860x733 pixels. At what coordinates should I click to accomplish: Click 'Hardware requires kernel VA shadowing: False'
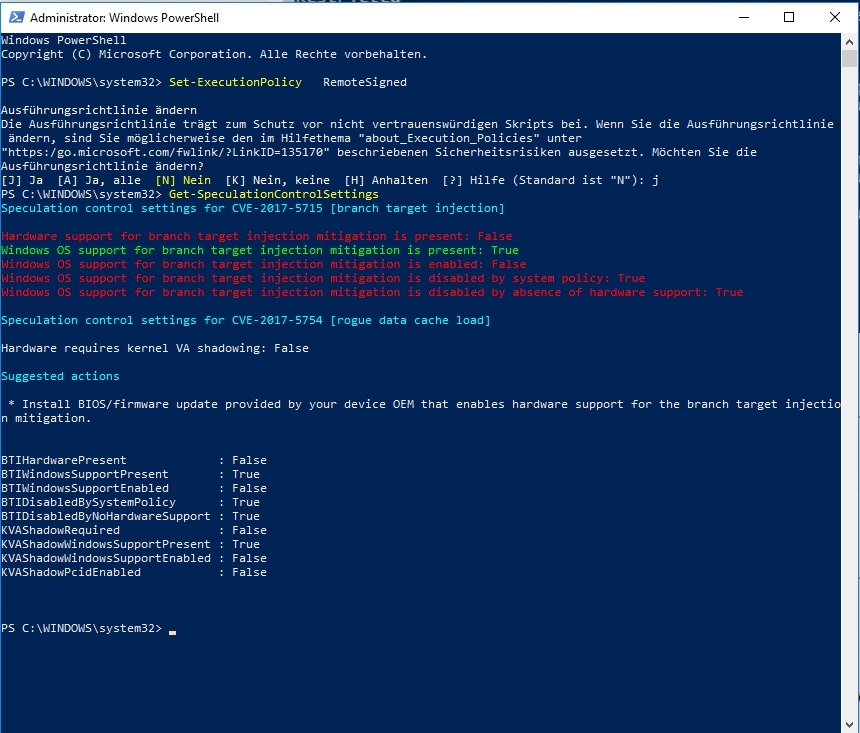155,348
